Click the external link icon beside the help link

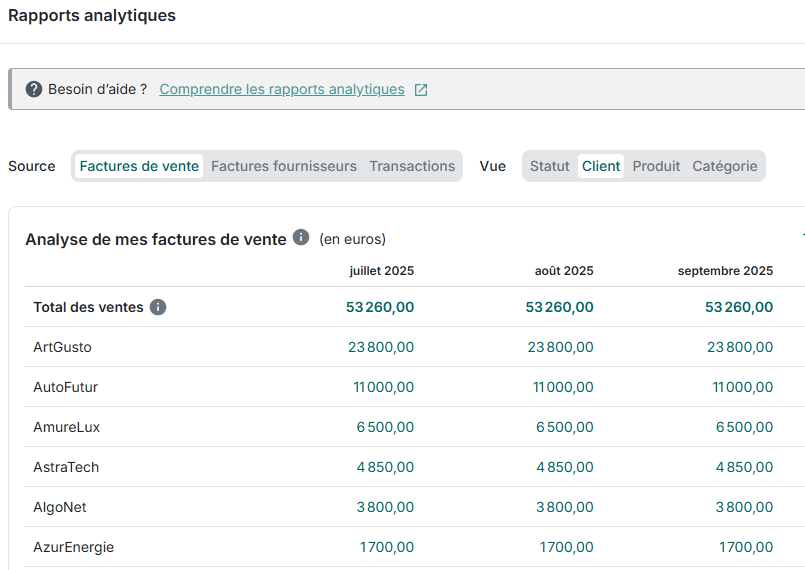click(x=421, y=90)
